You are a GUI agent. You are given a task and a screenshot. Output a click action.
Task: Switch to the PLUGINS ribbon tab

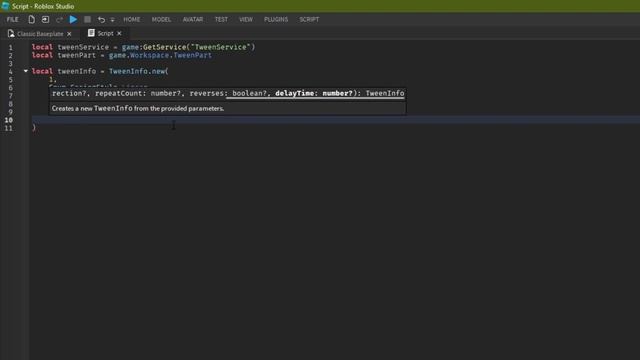pyautogui.click(x=276, y=19)
